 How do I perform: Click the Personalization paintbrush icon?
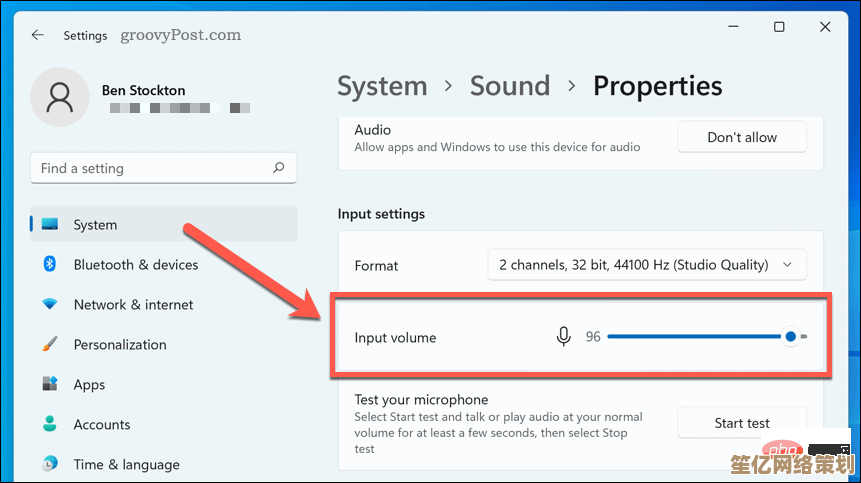point(49,344)
